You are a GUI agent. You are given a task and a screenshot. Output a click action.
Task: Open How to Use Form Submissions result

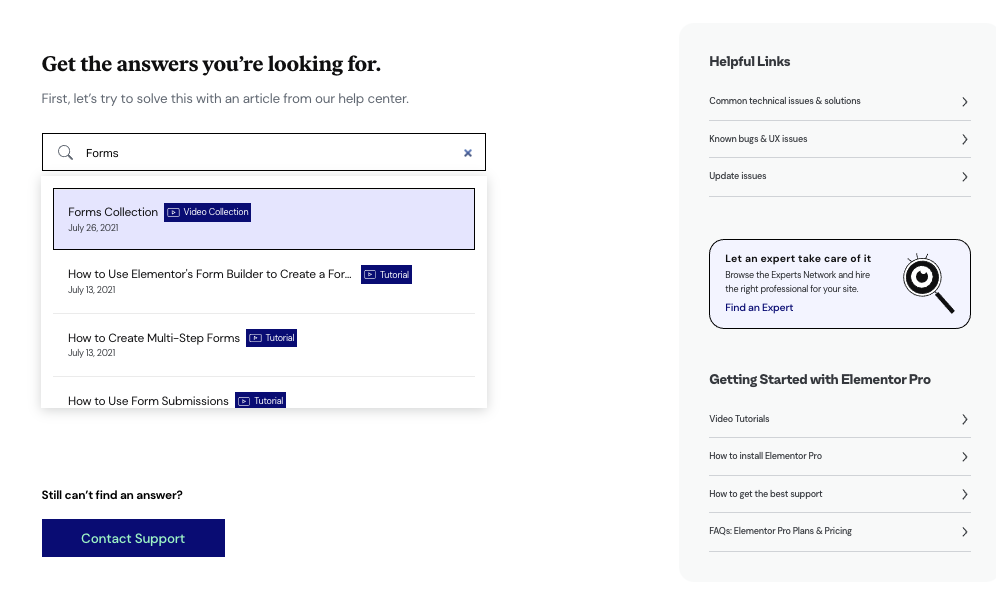tap(264, 393)
